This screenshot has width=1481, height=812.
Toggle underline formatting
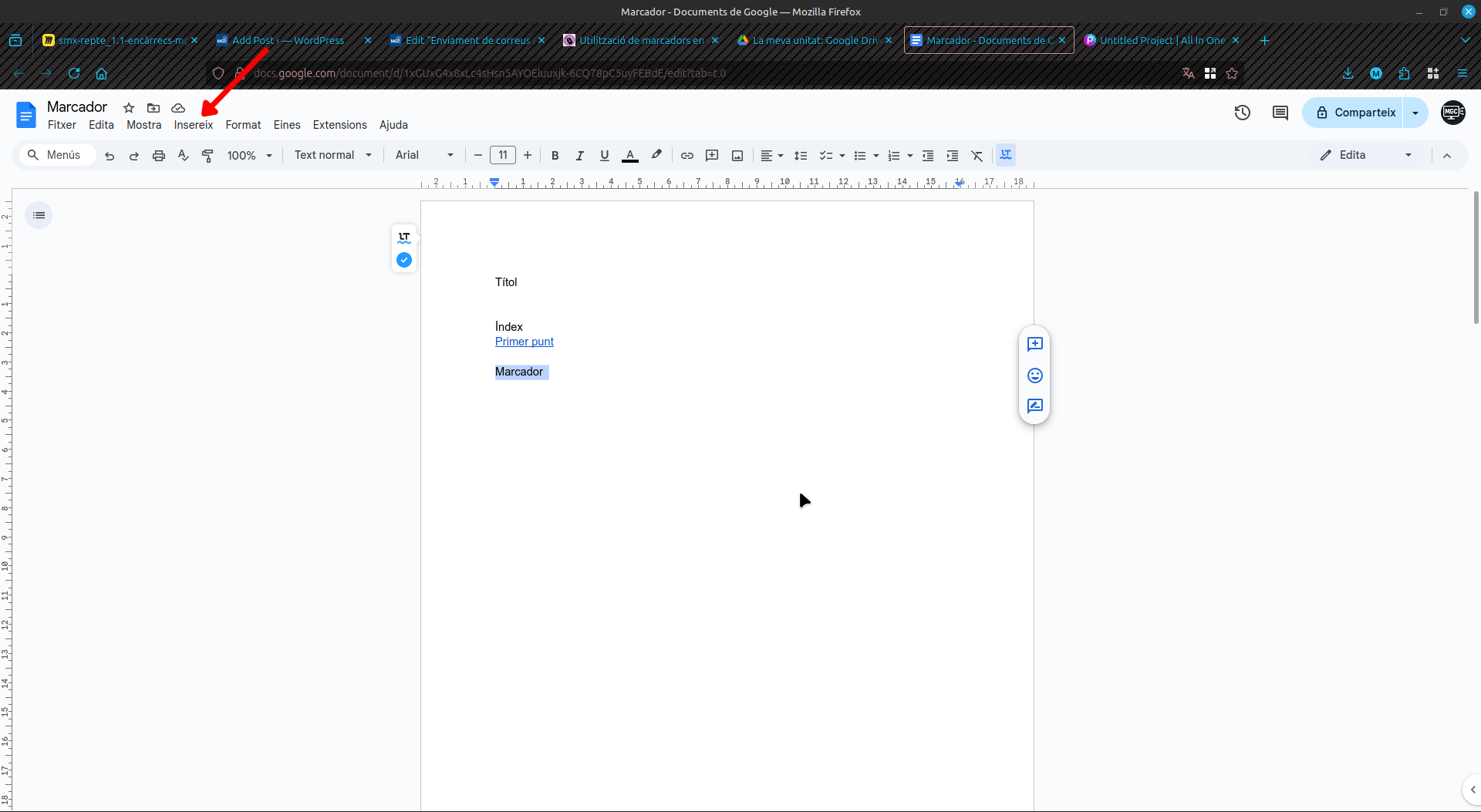coord(604,156)
